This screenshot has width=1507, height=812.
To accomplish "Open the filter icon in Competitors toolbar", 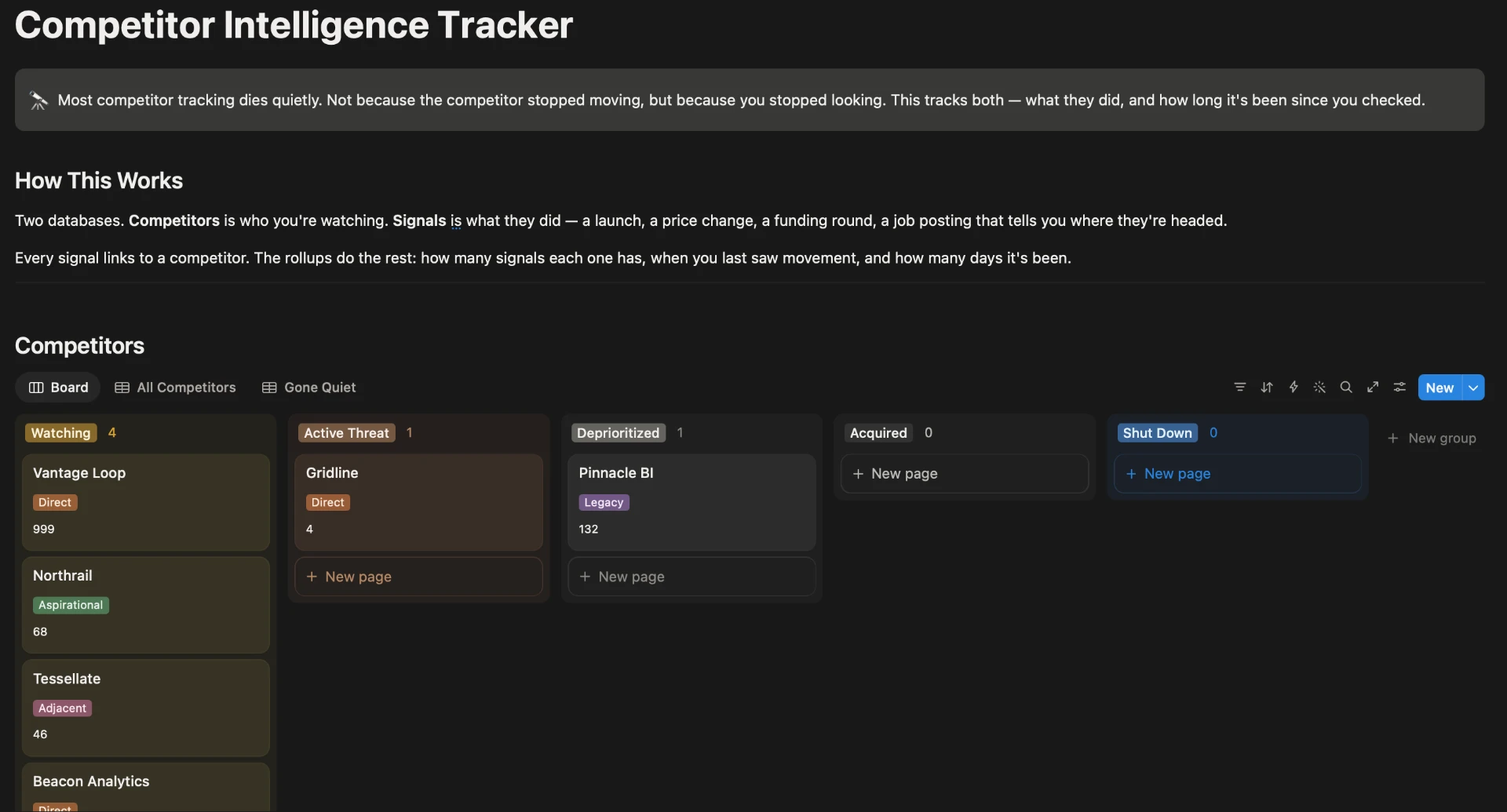I will [1240, 388].
